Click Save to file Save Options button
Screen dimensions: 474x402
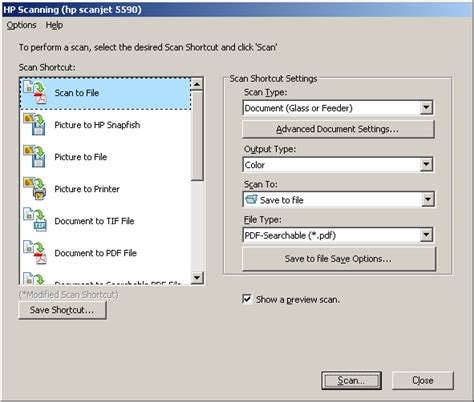point(339,259)
